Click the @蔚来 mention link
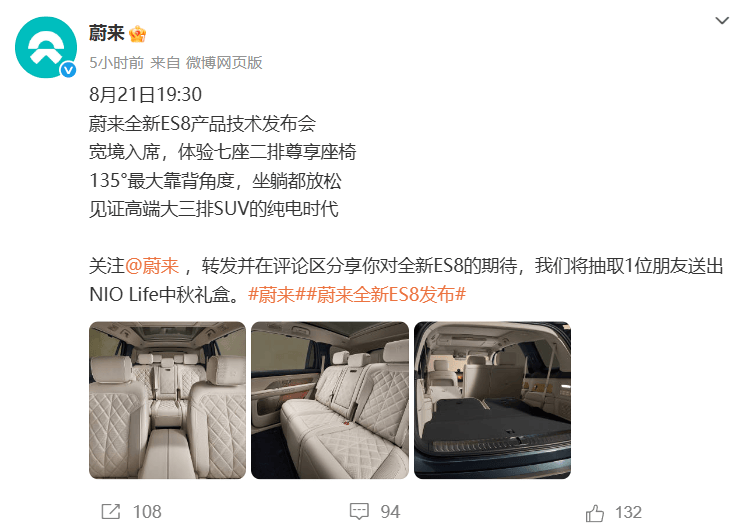Viewport: 744px width, 531px height. coord(152,266)
